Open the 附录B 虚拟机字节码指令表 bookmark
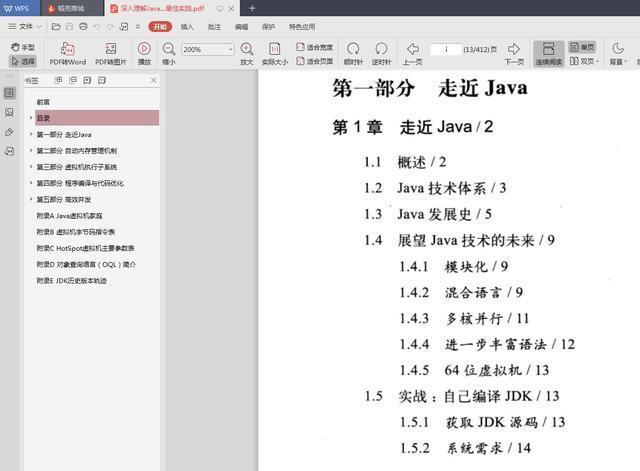The width and height of the screenshot is (640, 471). pyautogui.click(x=76, y=232)
